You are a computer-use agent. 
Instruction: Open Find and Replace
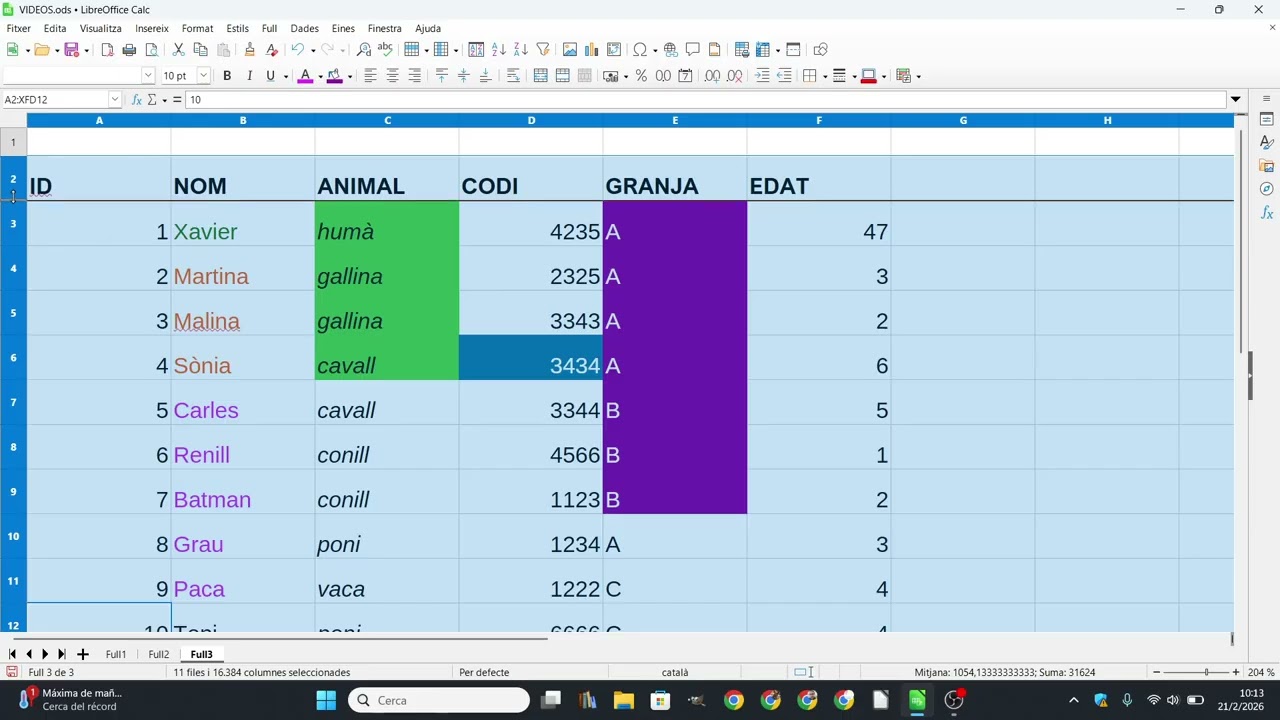[364, 49]
